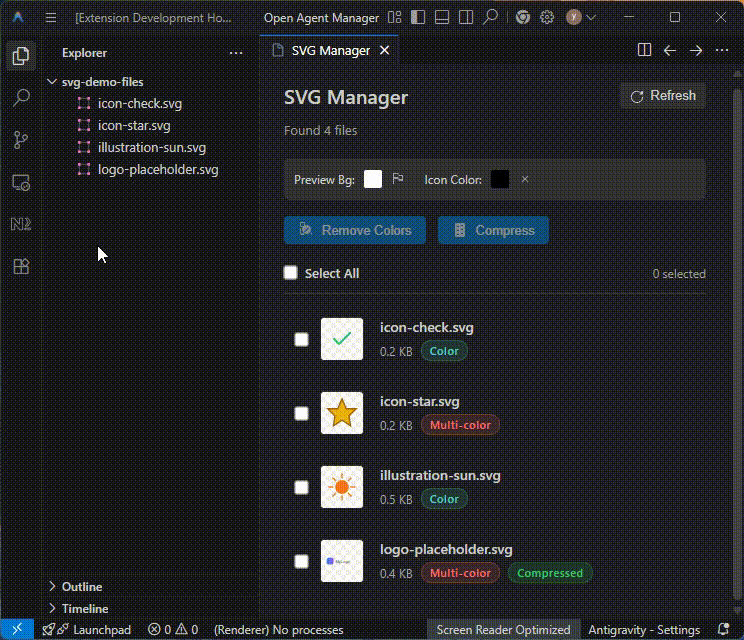Open the Search view in activity bar
The width and height of the screenshot is (744, 640).
point(20,98)
